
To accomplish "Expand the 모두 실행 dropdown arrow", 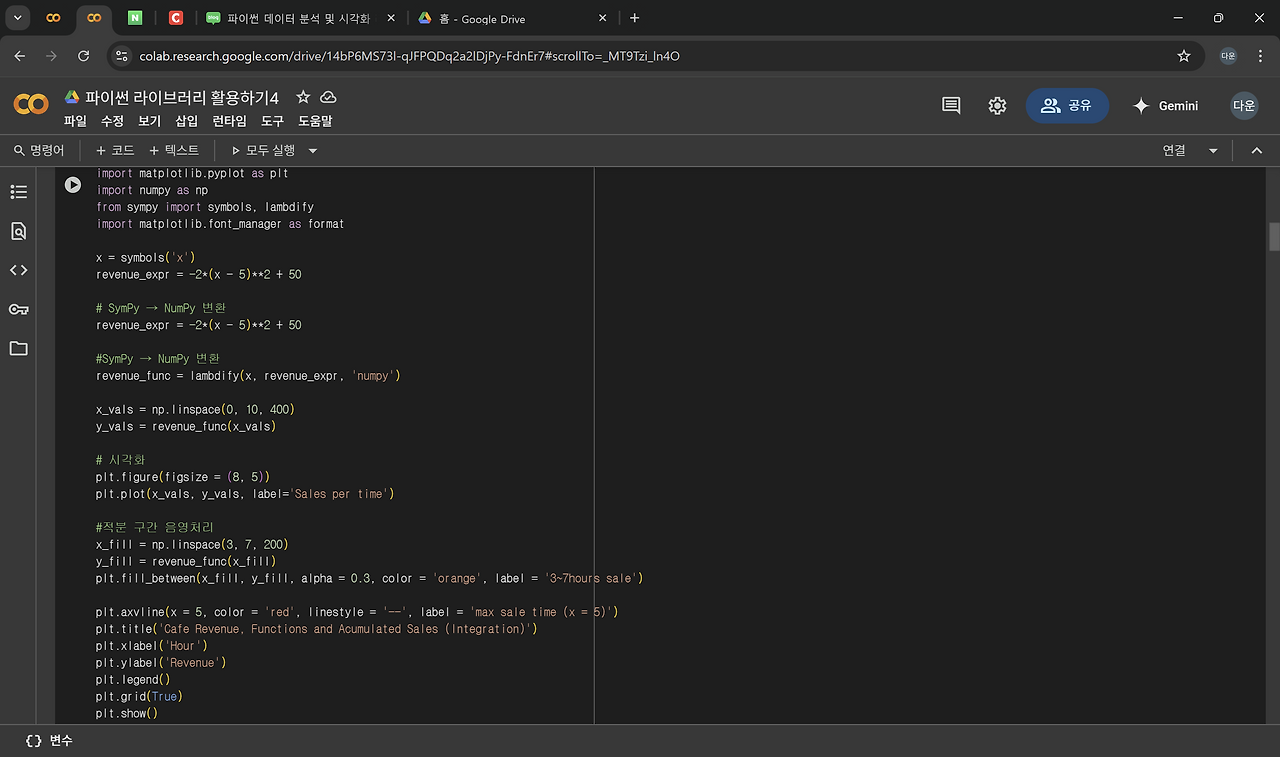I will coord(312,150).
